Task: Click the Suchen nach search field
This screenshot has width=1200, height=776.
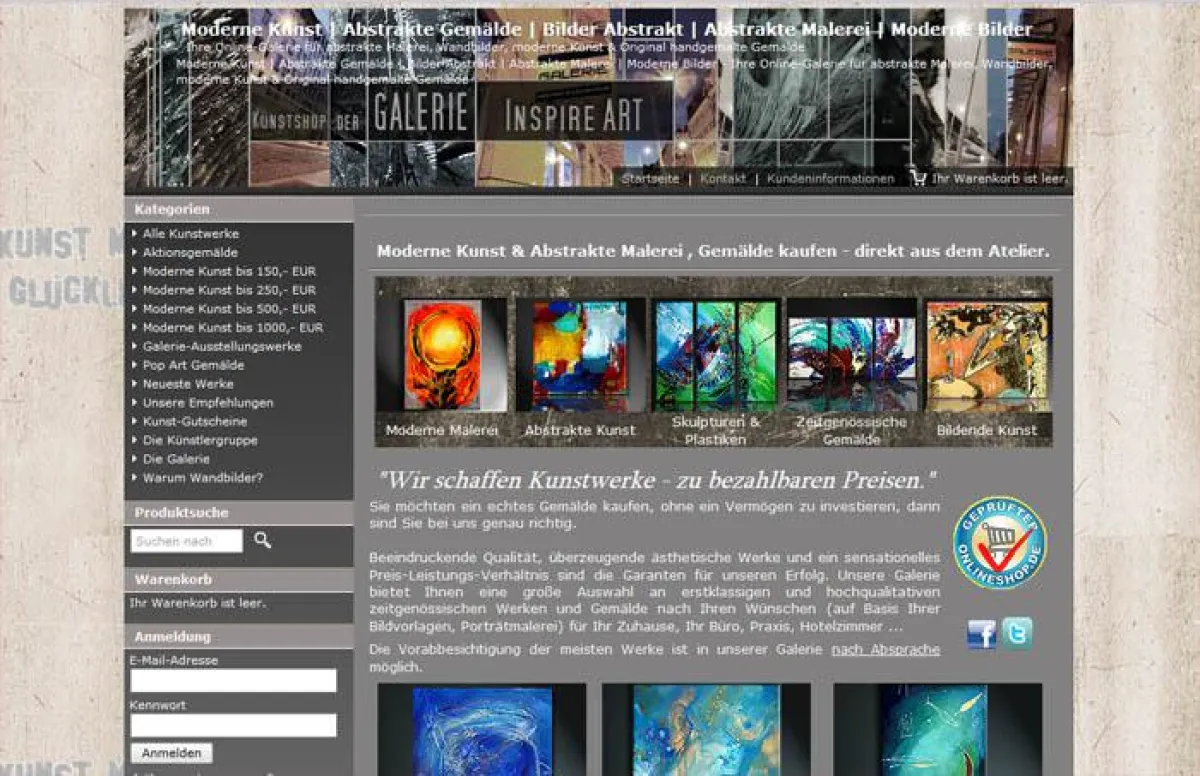Action: pyautogui.click(x=185, y=541)
